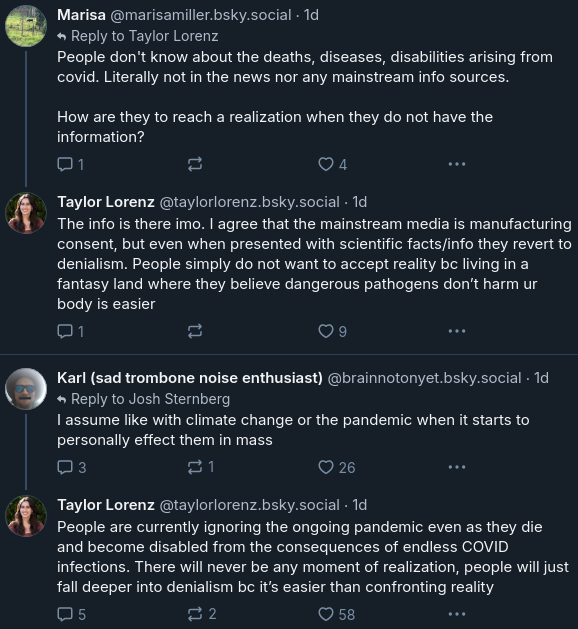The image size is (578, 629).
Task: Like Marisa's post with 4 likes
Action: (333, 164)
